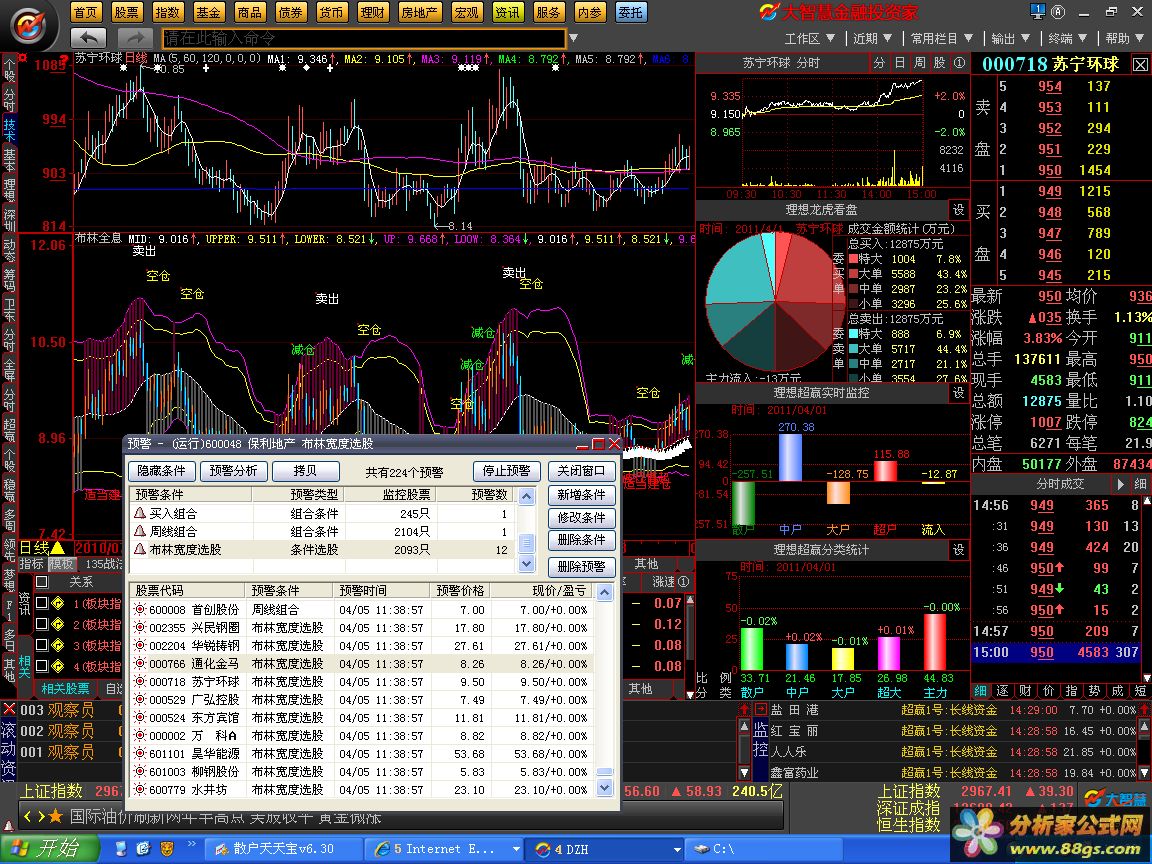Click the star icon in news ticker bar
Image resolution: width=1152 pixels, height=864 pixels.
pos(55,816)
